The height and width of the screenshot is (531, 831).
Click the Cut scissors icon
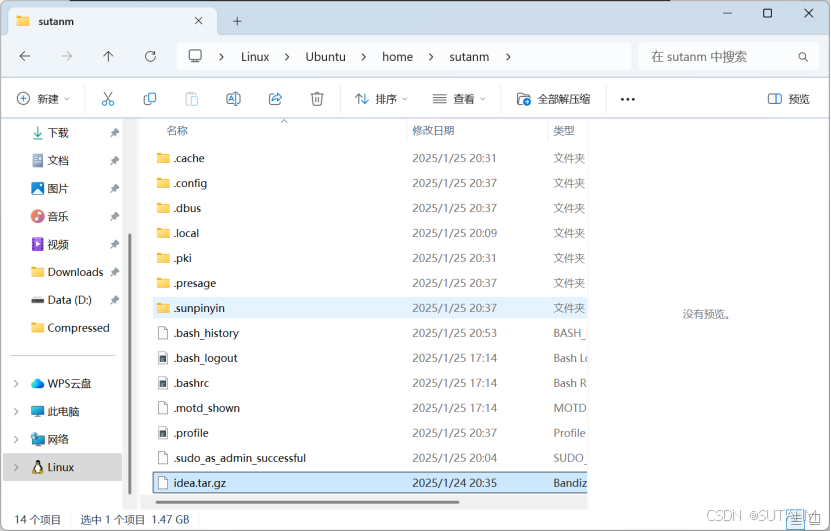(x=108, y=99)
